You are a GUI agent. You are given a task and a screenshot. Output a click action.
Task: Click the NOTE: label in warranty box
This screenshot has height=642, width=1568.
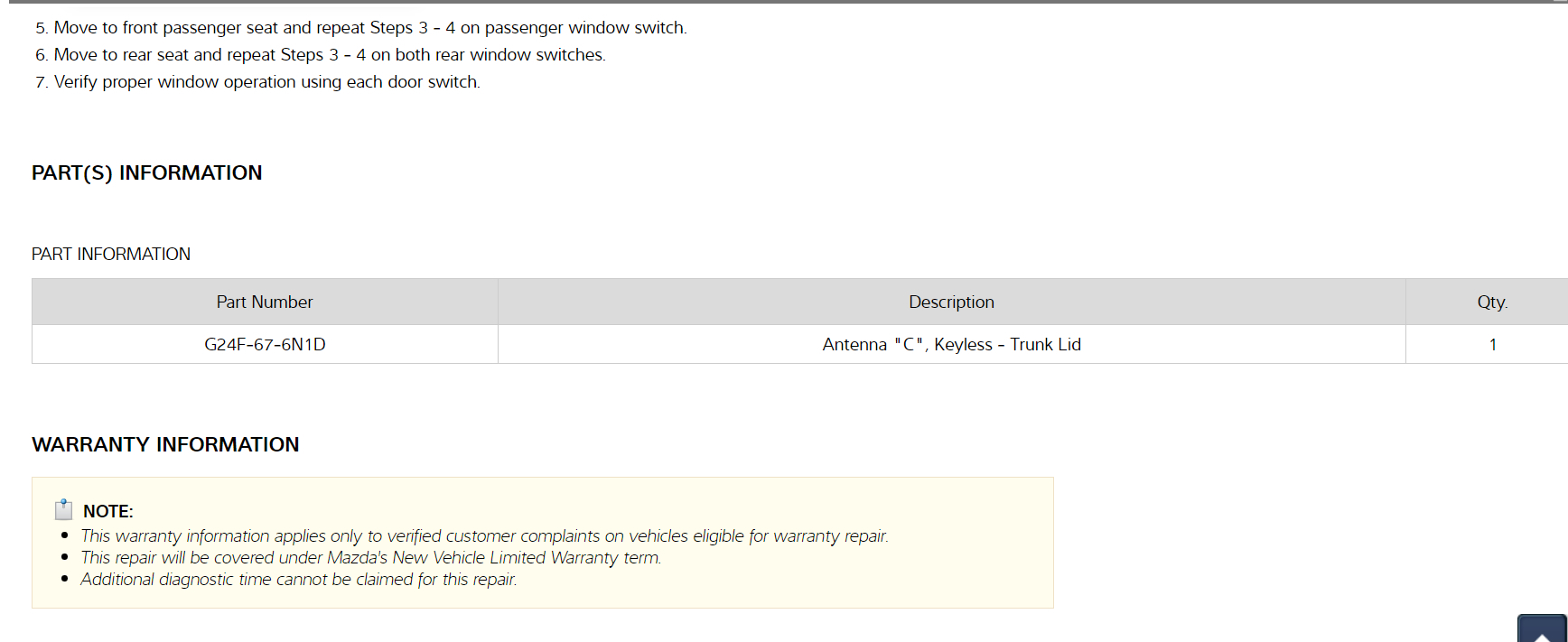pyautogui.click(x=108, y=511)
